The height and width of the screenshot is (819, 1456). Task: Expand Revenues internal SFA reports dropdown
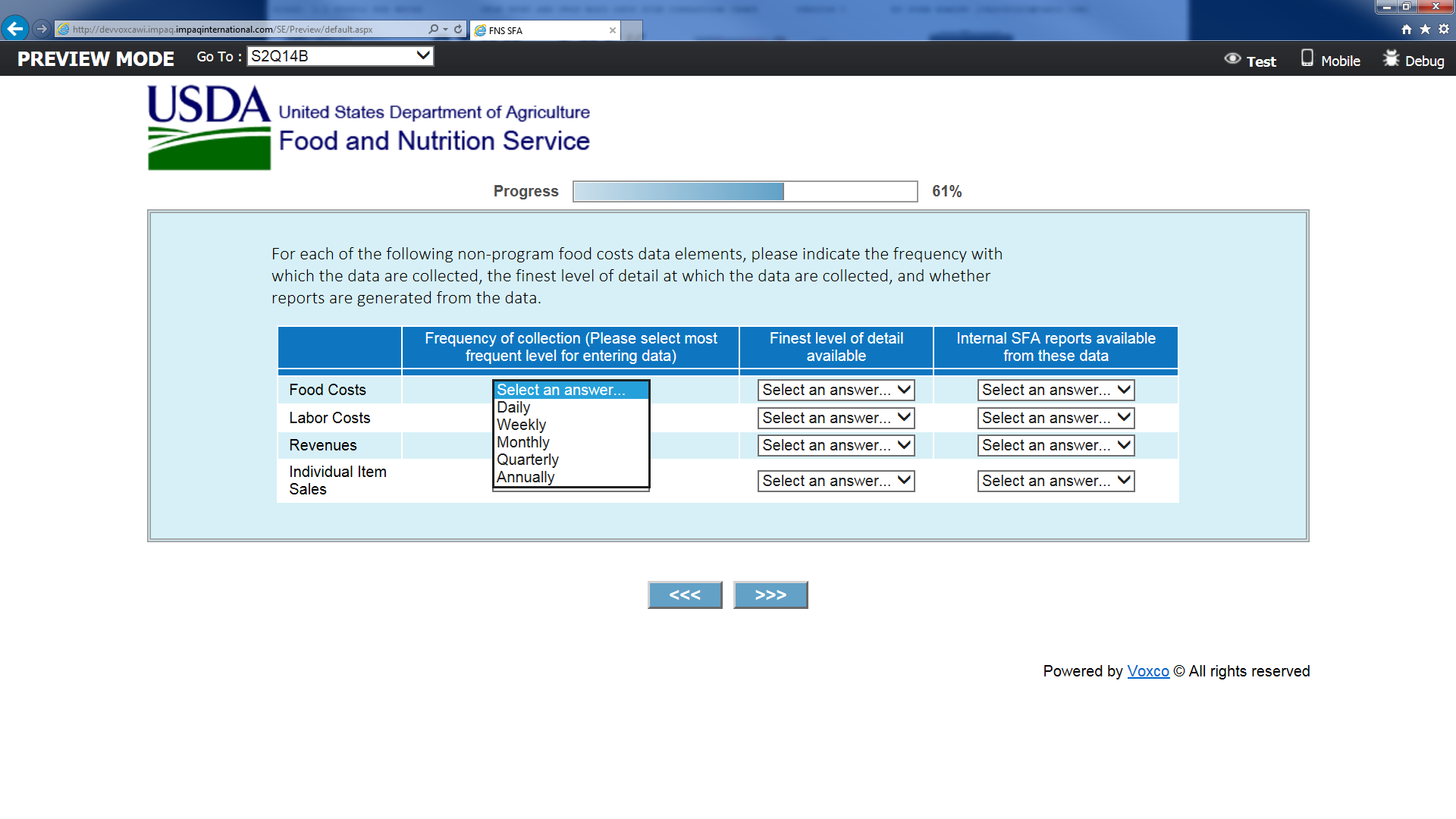coord(1056,445)
